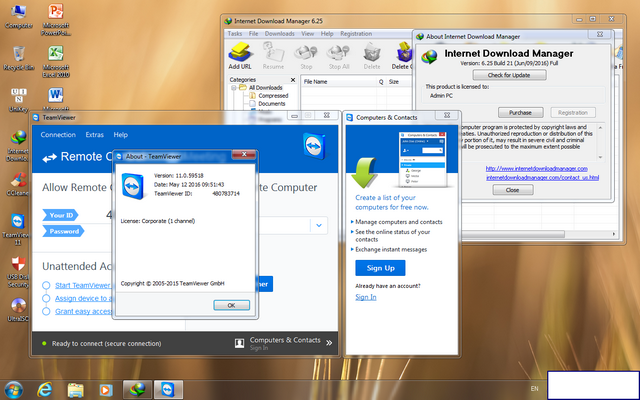The height and width of the screenshot is (400, 640).
Task: Select the Documents category in IDM
Action: [271, 104]
